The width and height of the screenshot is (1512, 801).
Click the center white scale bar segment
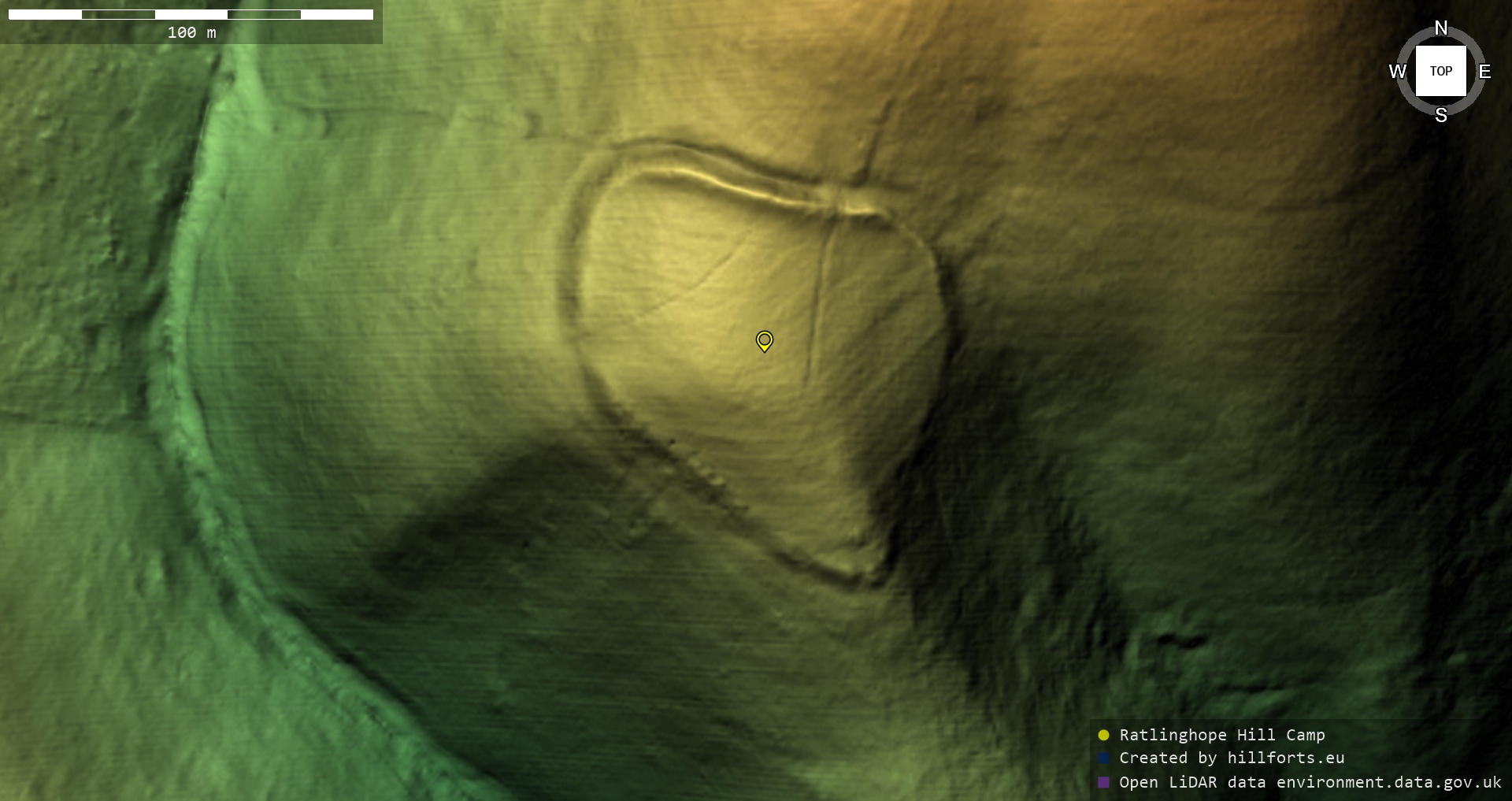click(191, 14)
